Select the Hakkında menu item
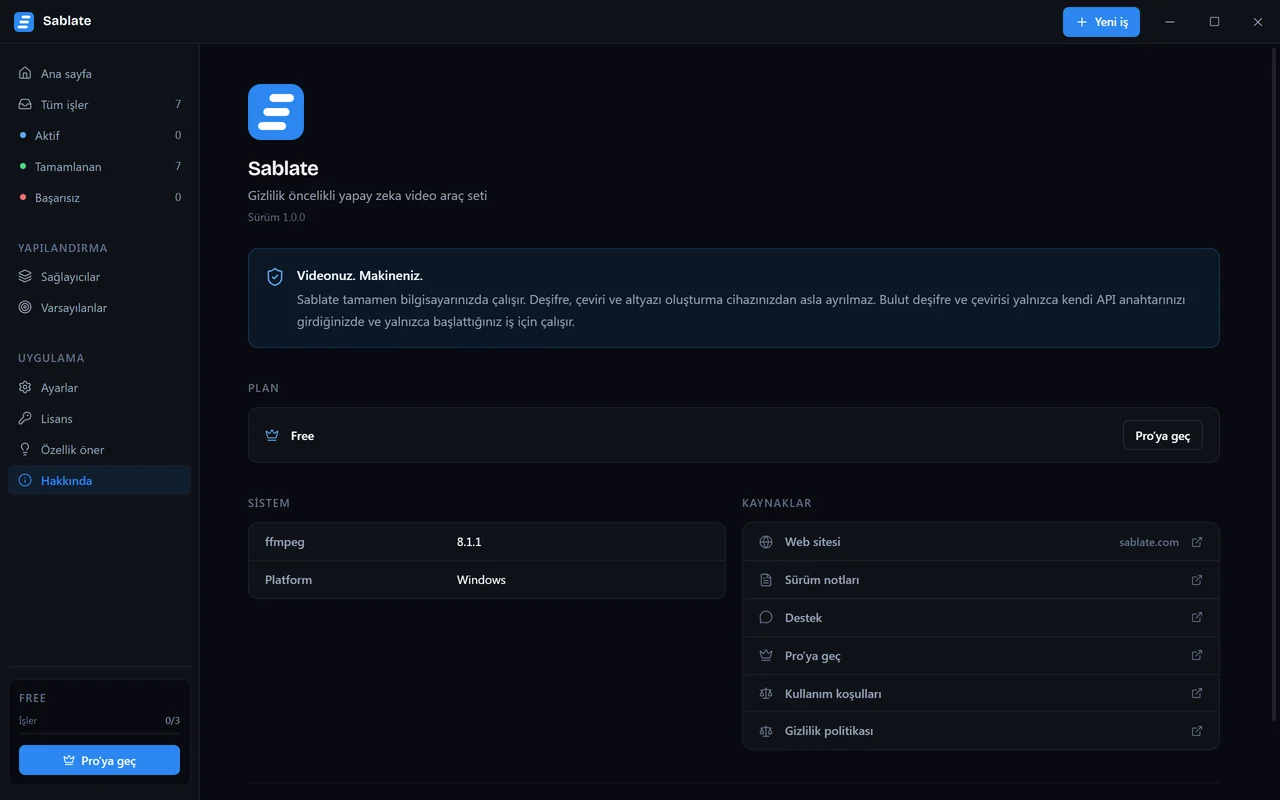 click(99, 481)
